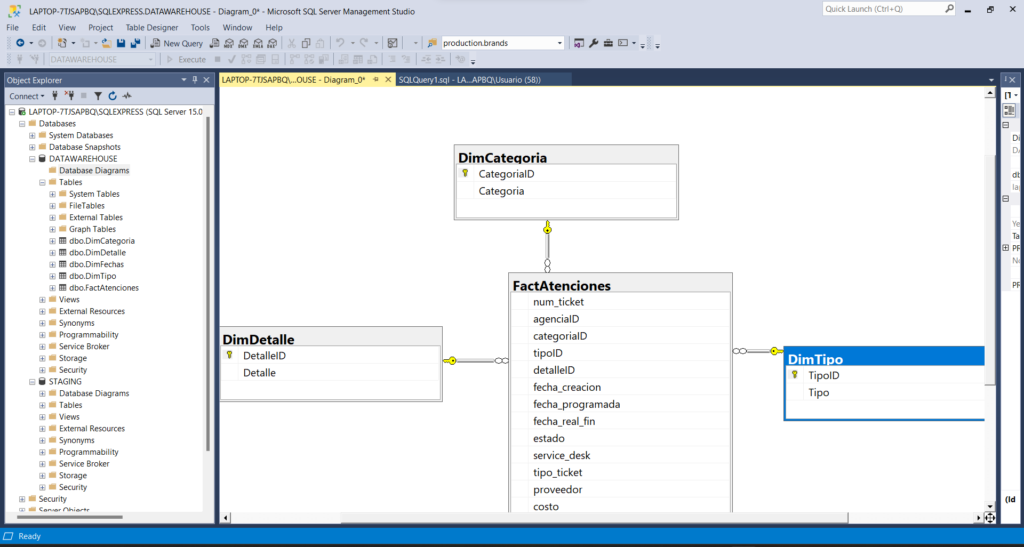Viewport: 1024px width, 547px height.
Task: Open the activity monitor icon in Object Explorer
Action: (x=126, y=96)
